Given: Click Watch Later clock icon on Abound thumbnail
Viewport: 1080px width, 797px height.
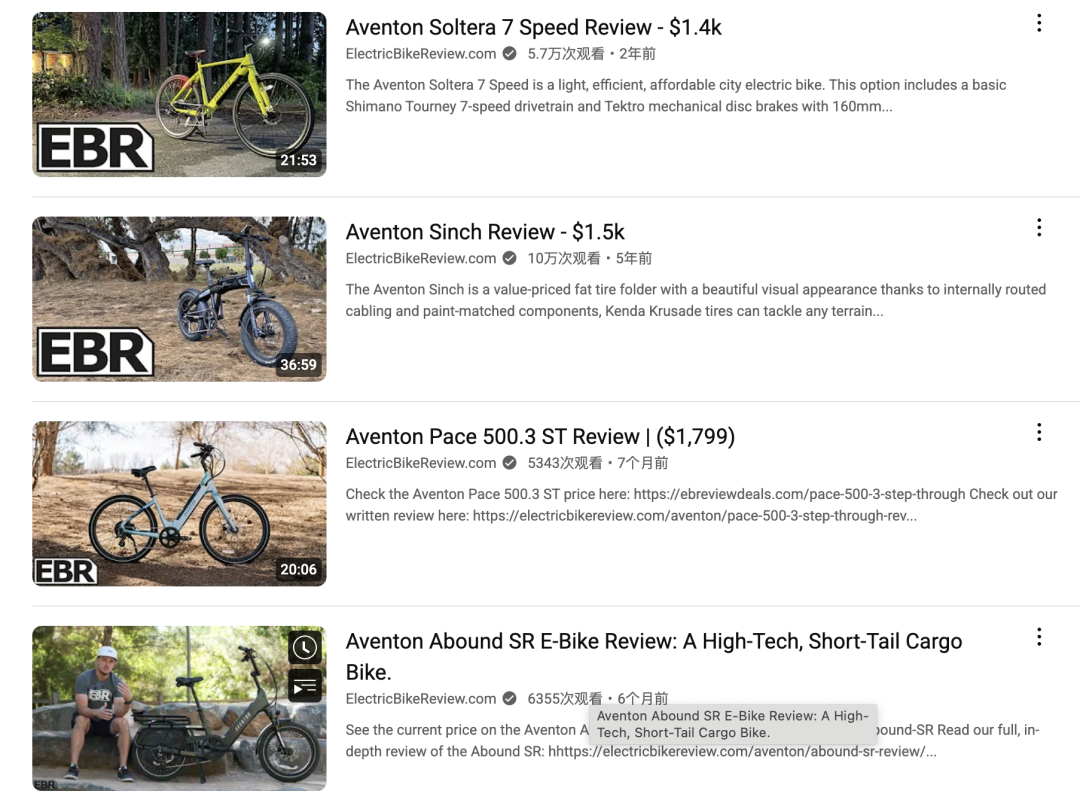Looking at the screenshot, I should click(x=304, y=647).
